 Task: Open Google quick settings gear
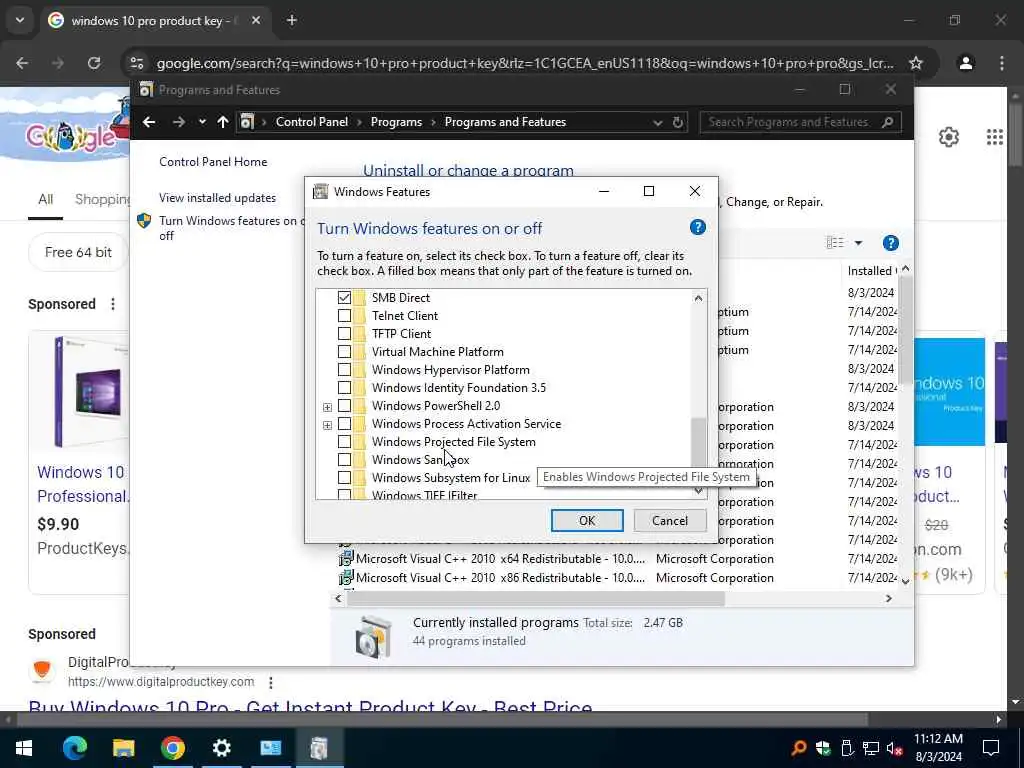949,137
